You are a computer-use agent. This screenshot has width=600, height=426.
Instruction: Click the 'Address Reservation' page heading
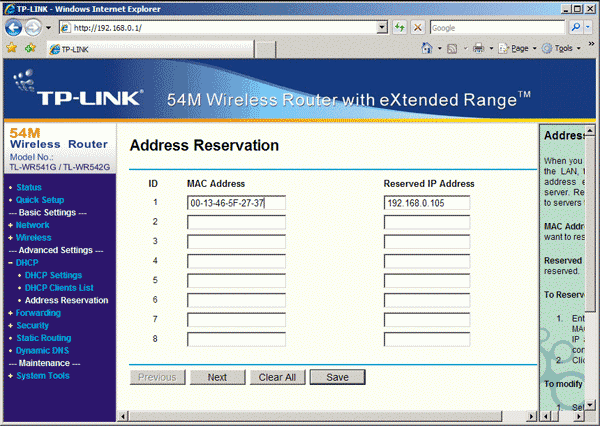(x=204, y=145)
